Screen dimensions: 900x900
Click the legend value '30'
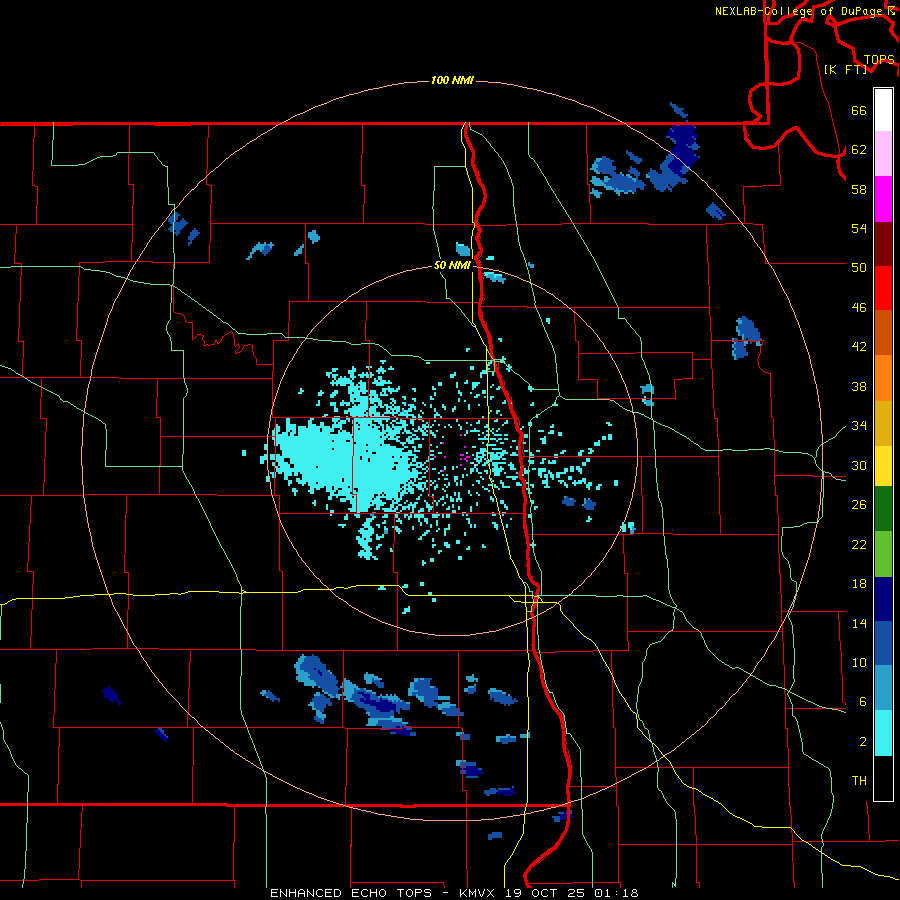pos(859,465)
